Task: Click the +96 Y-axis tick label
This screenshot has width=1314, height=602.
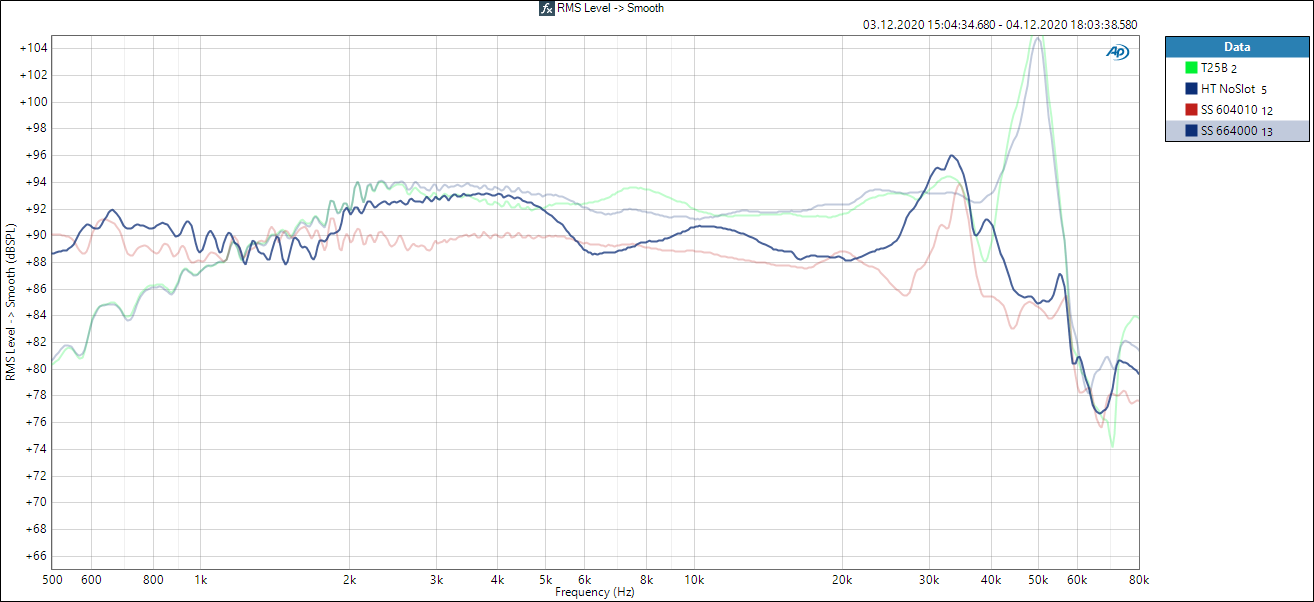Action: tap(35, 155)
